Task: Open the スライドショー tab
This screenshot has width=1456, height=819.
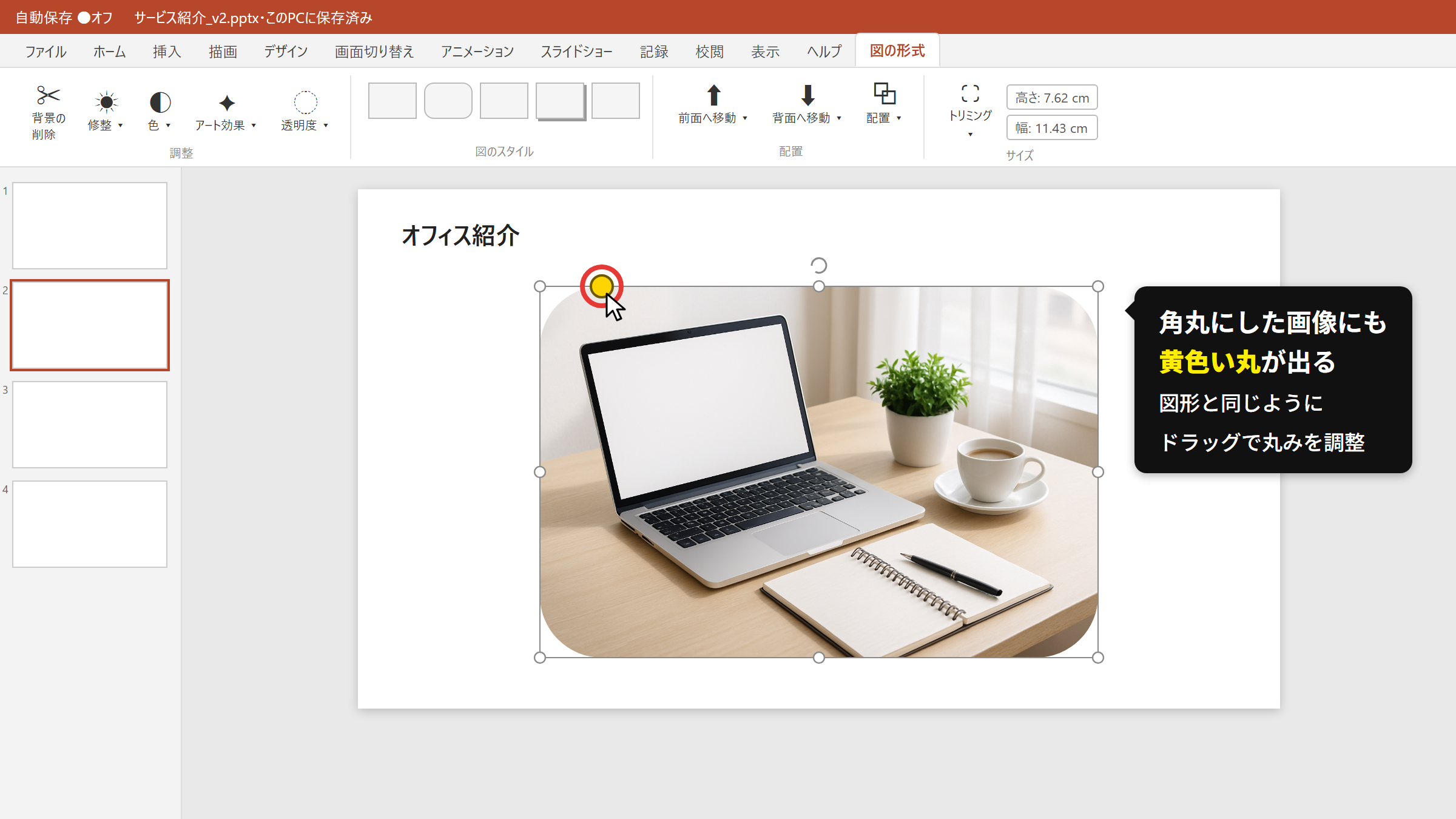Action: 576,52
